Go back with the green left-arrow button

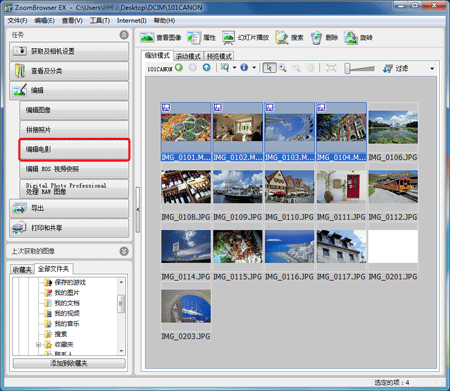coord(179,68)
